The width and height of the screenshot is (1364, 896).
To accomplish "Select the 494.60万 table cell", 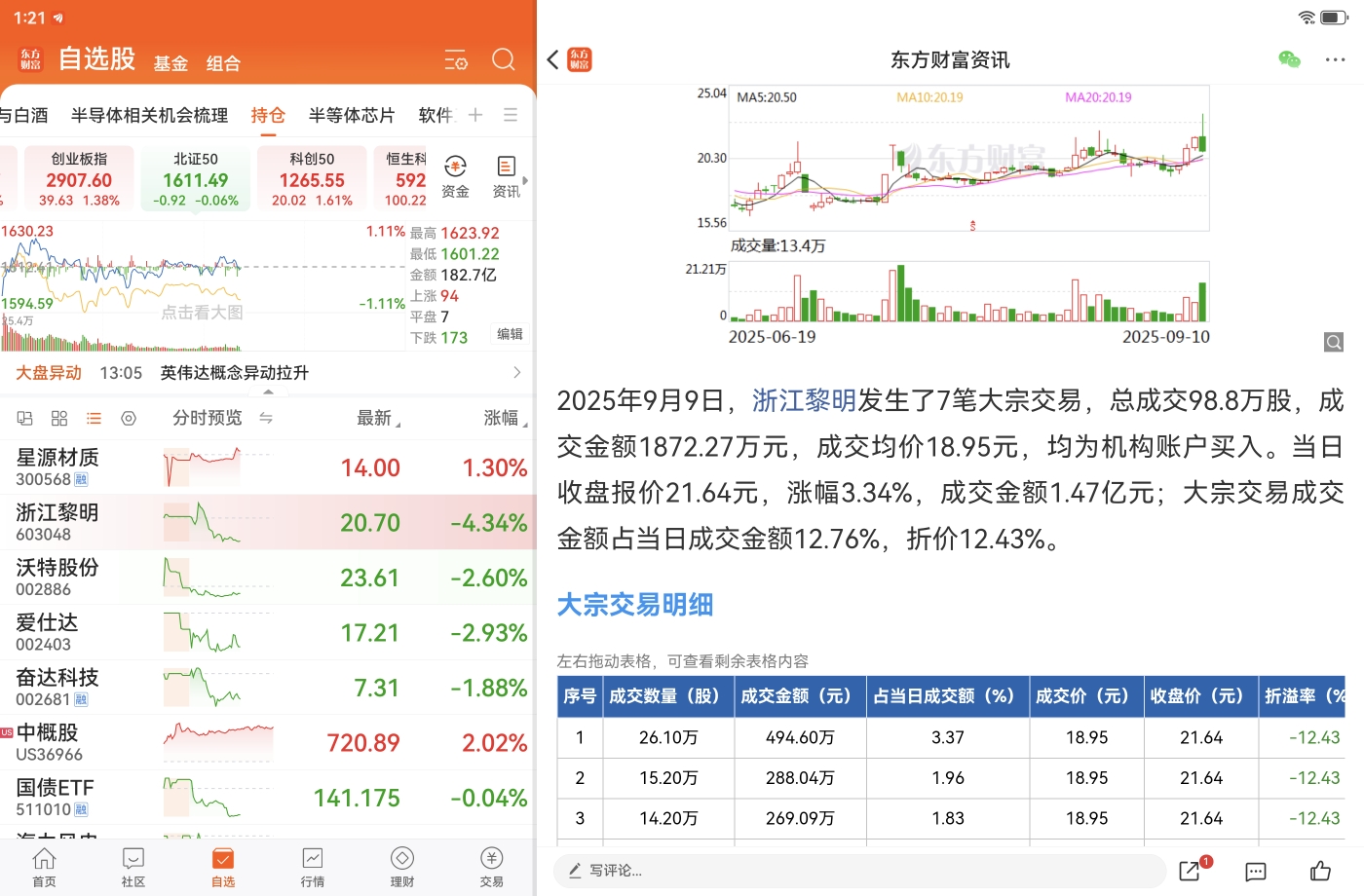I will pyautogui.click(x=800, y=737).
